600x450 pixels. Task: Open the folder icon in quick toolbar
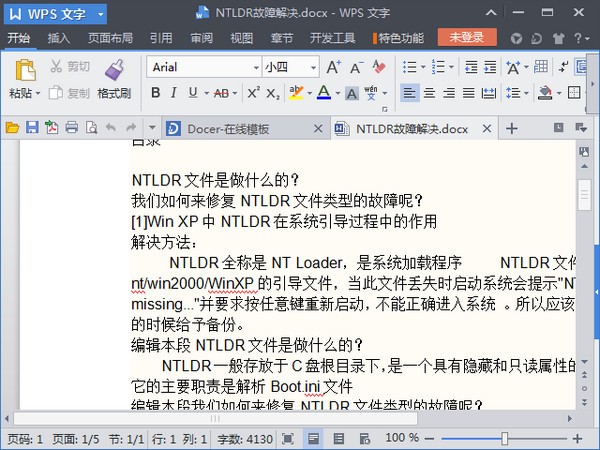12,128
